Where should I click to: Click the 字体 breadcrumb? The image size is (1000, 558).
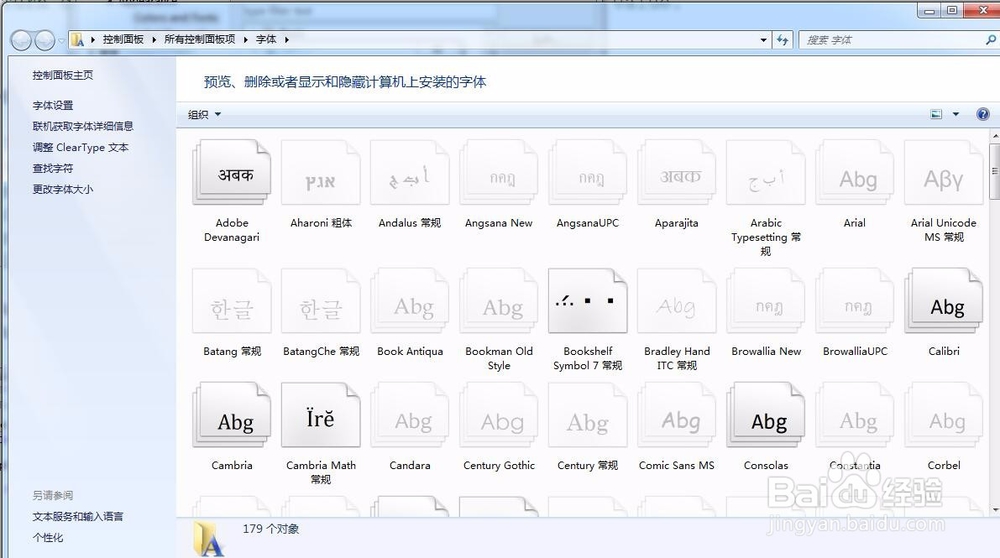point(266,40)
